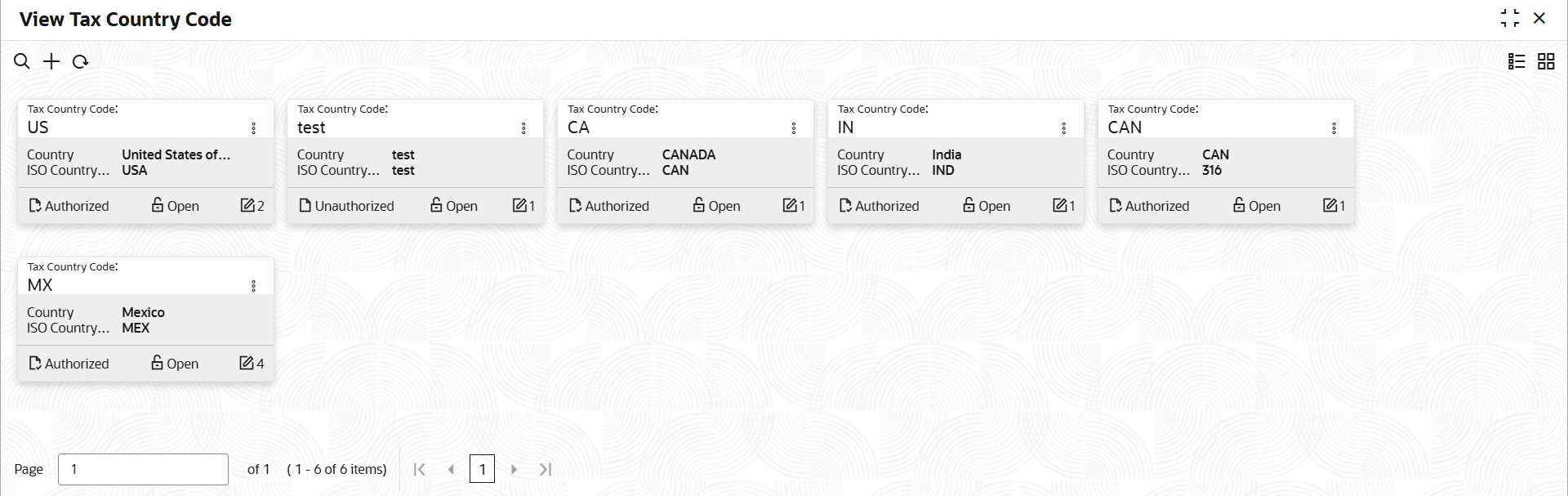This screenshot has height=496, width=1568.
Task: Open options menu on IN card
Action: pyautogui.click(x=1063, y=128)
